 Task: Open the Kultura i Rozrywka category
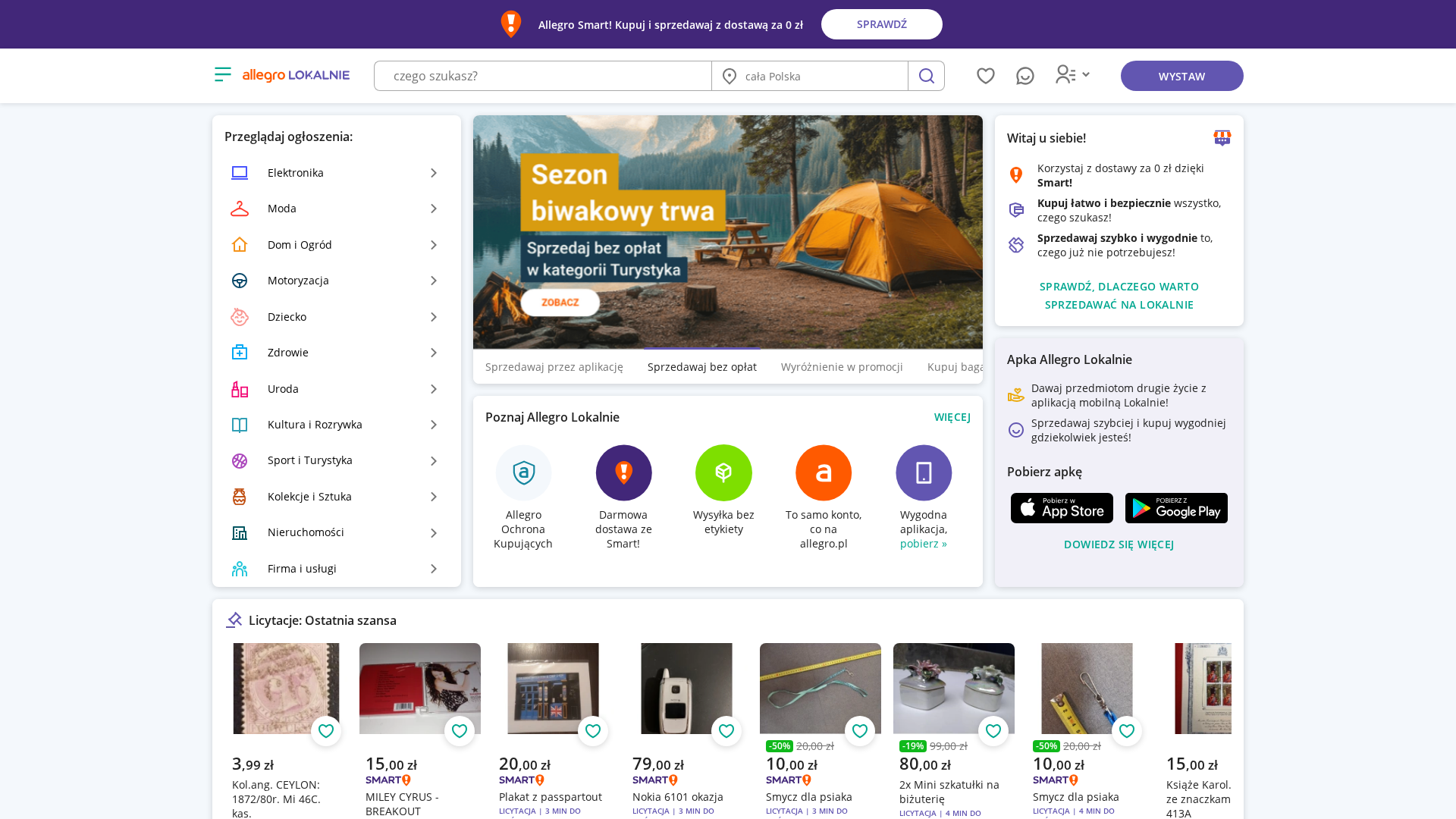coord(337,425)
